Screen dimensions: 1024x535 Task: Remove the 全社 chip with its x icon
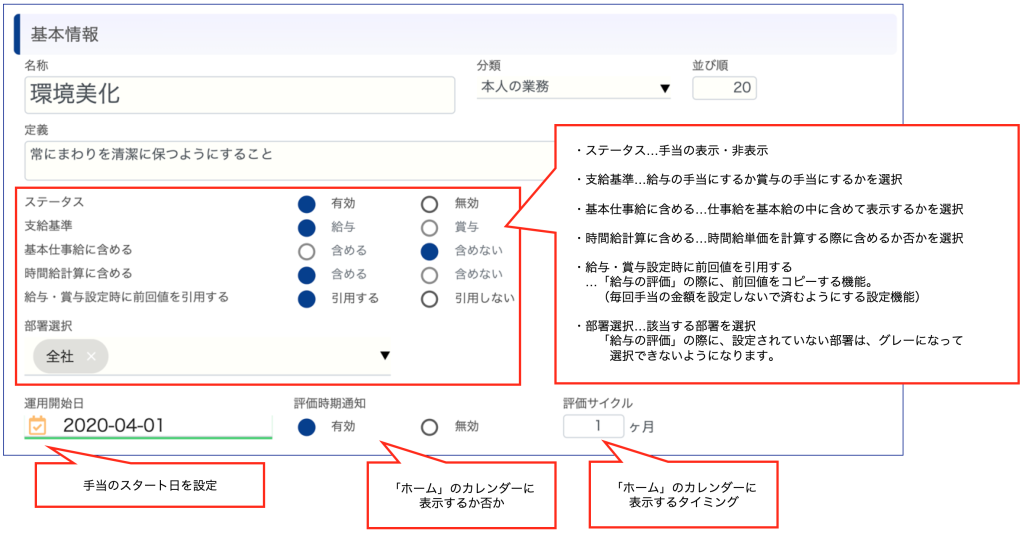click(x=91, y=356)
